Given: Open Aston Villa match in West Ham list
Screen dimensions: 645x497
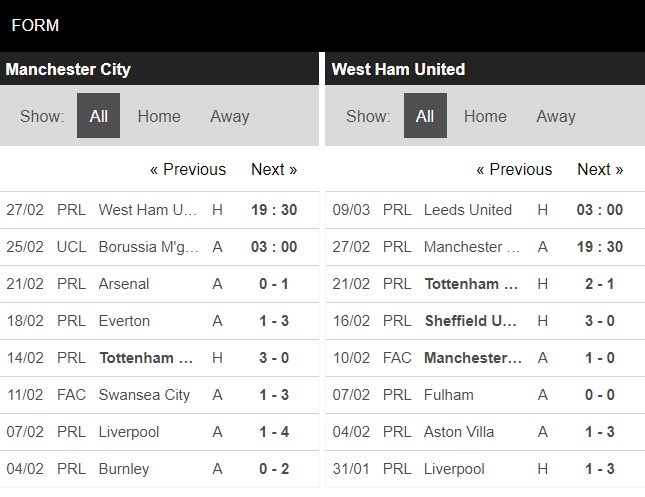Looking at the screenshot, I should click(460, 432).
